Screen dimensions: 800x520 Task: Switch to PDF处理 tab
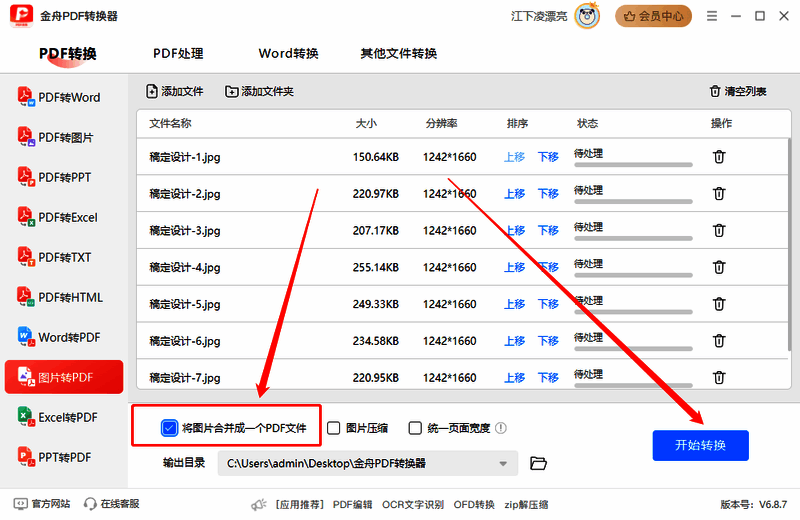click(x=178, y=54)
